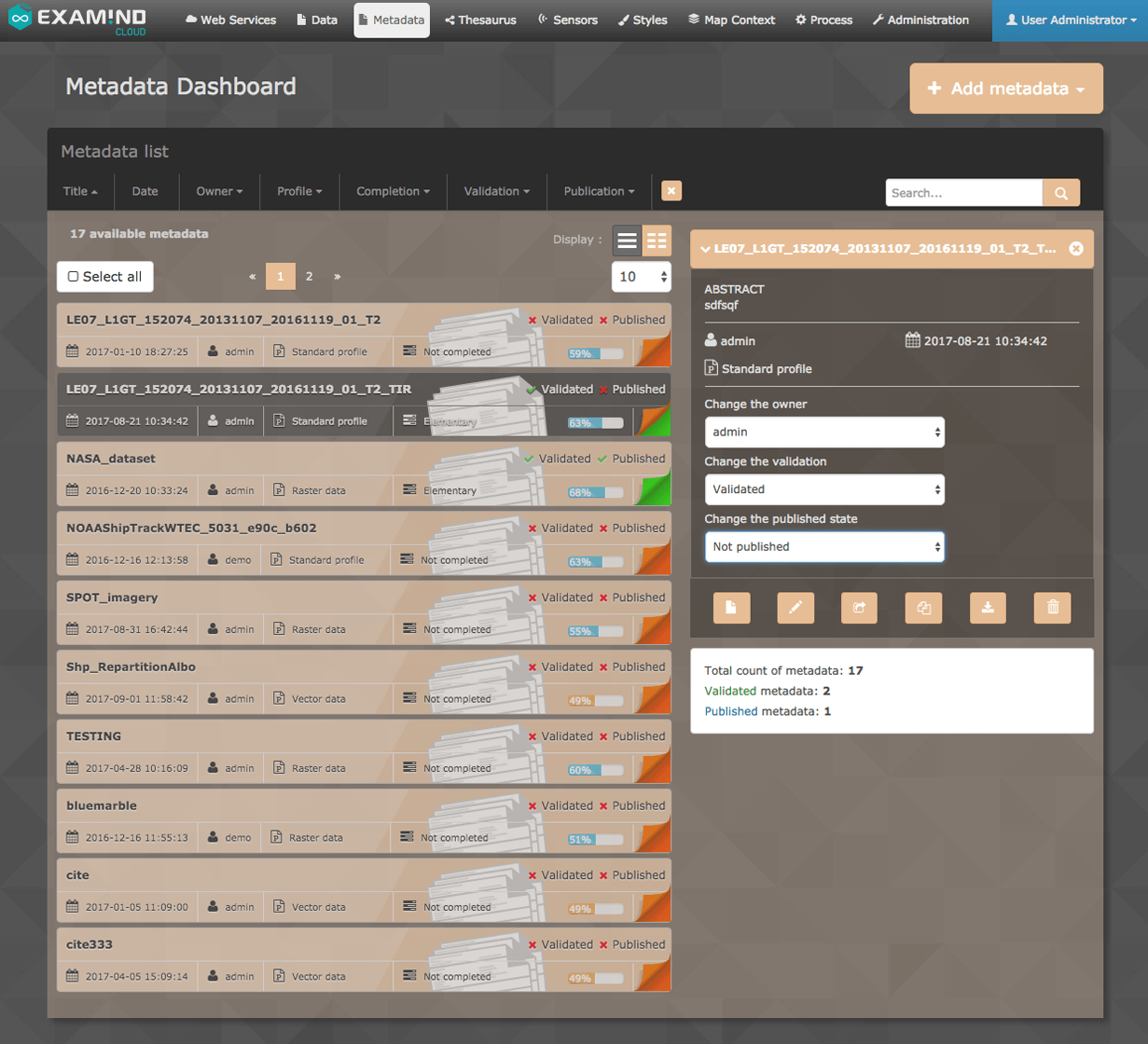Switch to single-column list display
The height and width of the screenshot is (1044, 1148).
(627, 240)
